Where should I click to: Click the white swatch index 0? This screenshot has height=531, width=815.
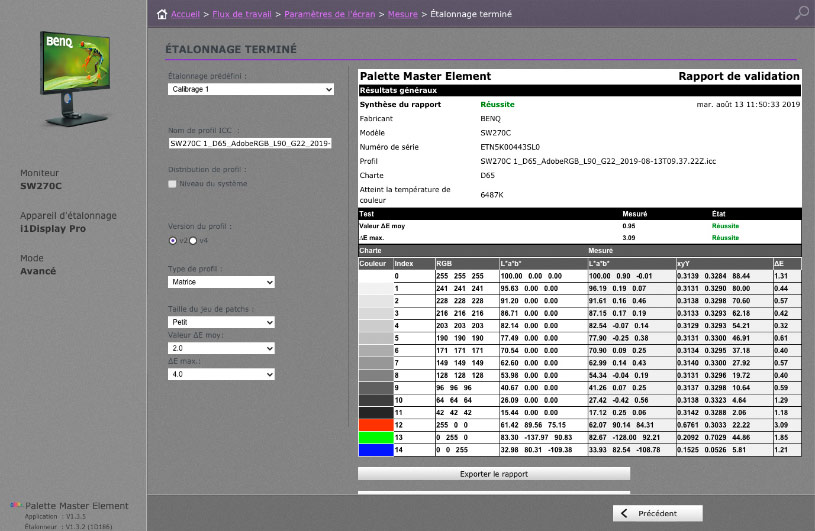point(376,276)
